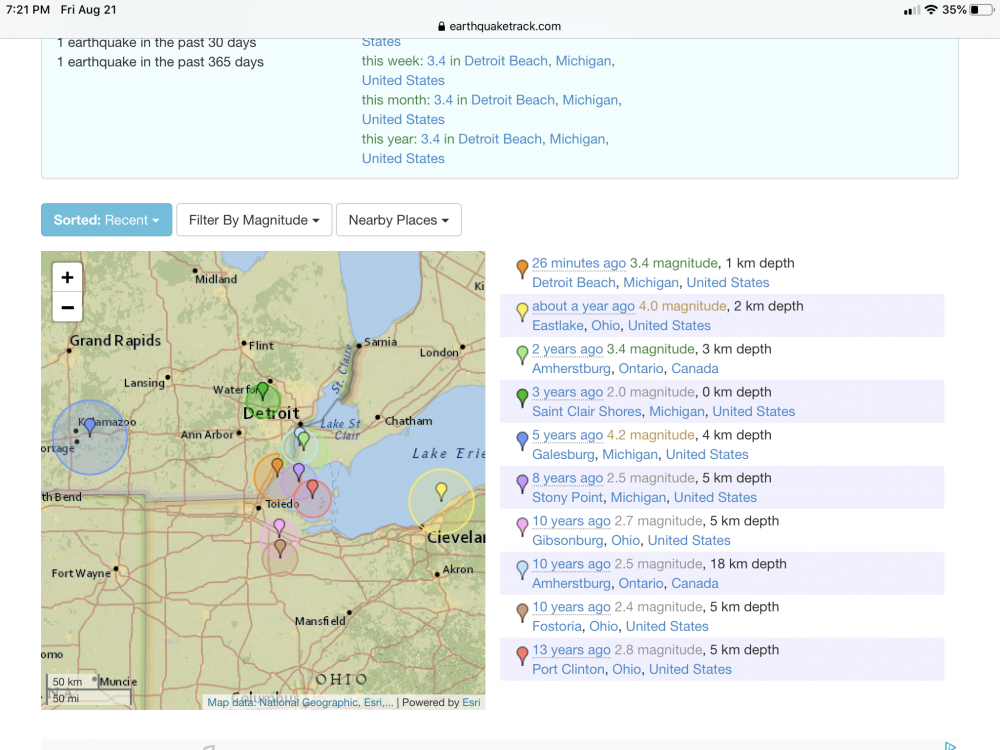Click the dark green map pin above Detroit
The height and width of the screenshot is (750, 1000).
click(x=262, y=391)
